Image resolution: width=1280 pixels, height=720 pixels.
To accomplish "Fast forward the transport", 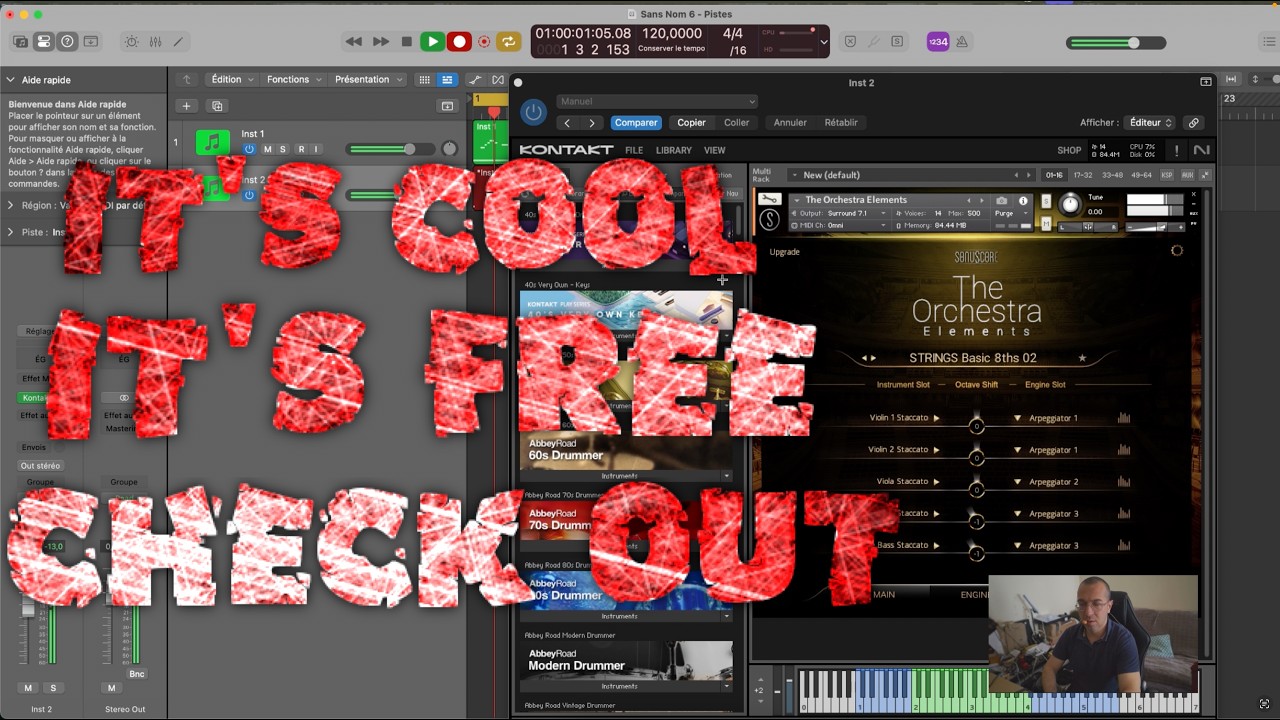I will click(x=381, y=42).
